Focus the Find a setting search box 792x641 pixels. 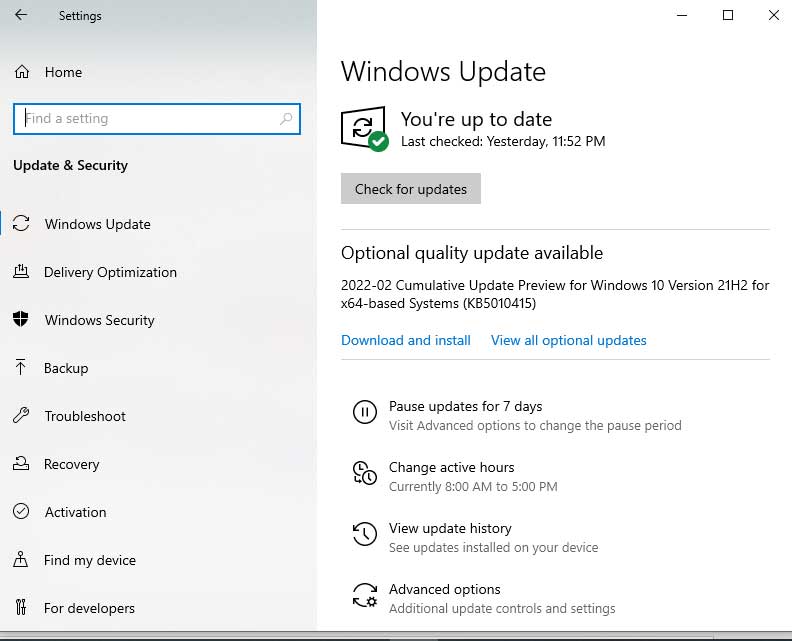[x=157, y=119]
